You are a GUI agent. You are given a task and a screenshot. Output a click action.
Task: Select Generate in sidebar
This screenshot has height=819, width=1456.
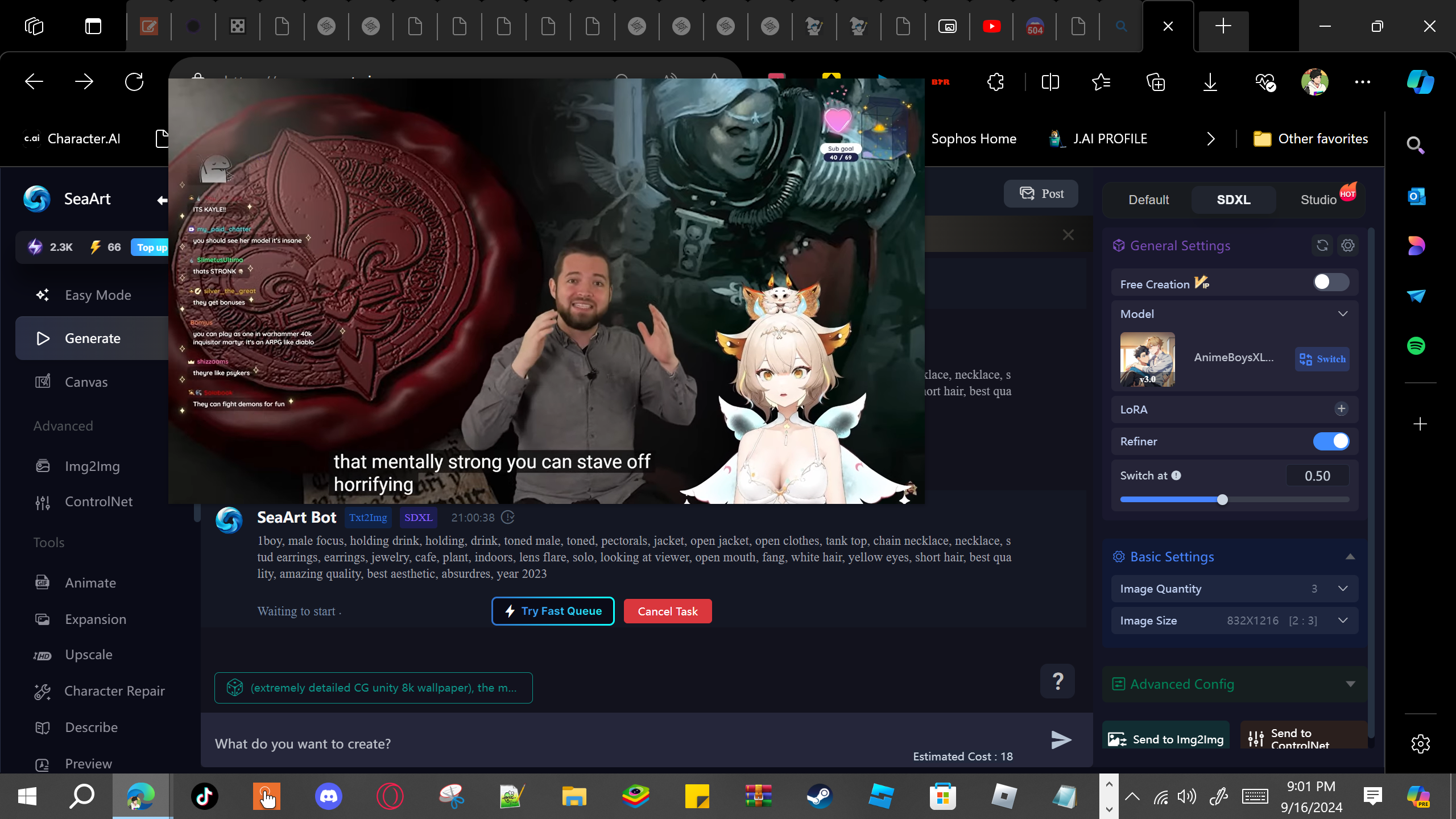click(x=92, y=338)
